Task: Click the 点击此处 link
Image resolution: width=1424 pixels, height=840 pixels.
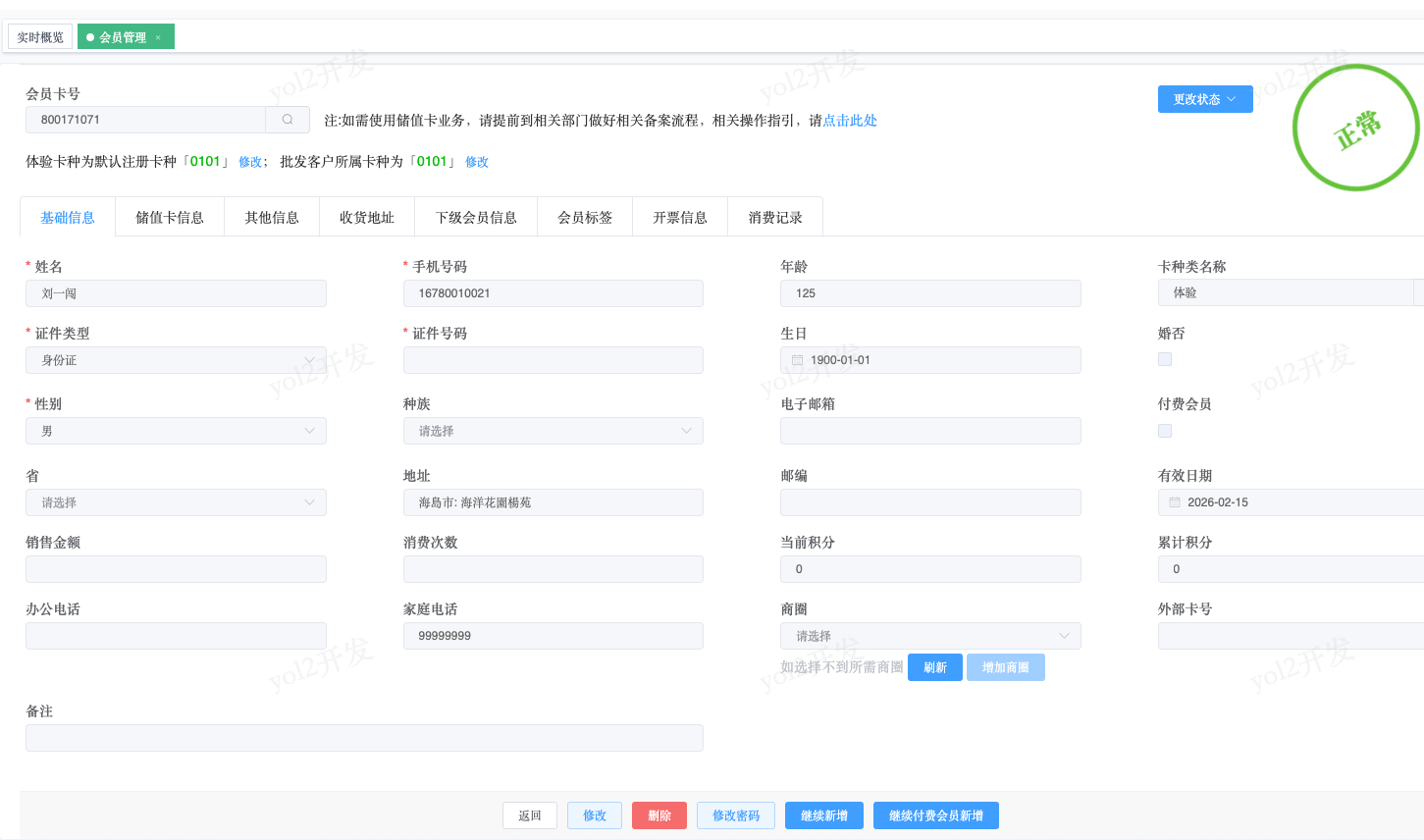Action: [x=850, y=121]
